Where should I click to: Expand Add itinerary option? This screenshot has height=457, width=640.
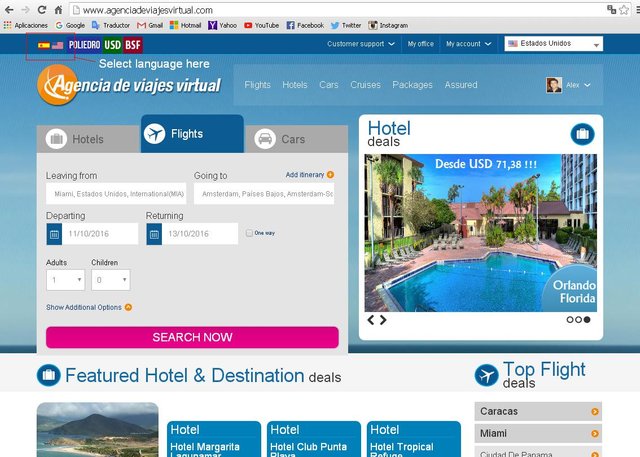[310, 175]
